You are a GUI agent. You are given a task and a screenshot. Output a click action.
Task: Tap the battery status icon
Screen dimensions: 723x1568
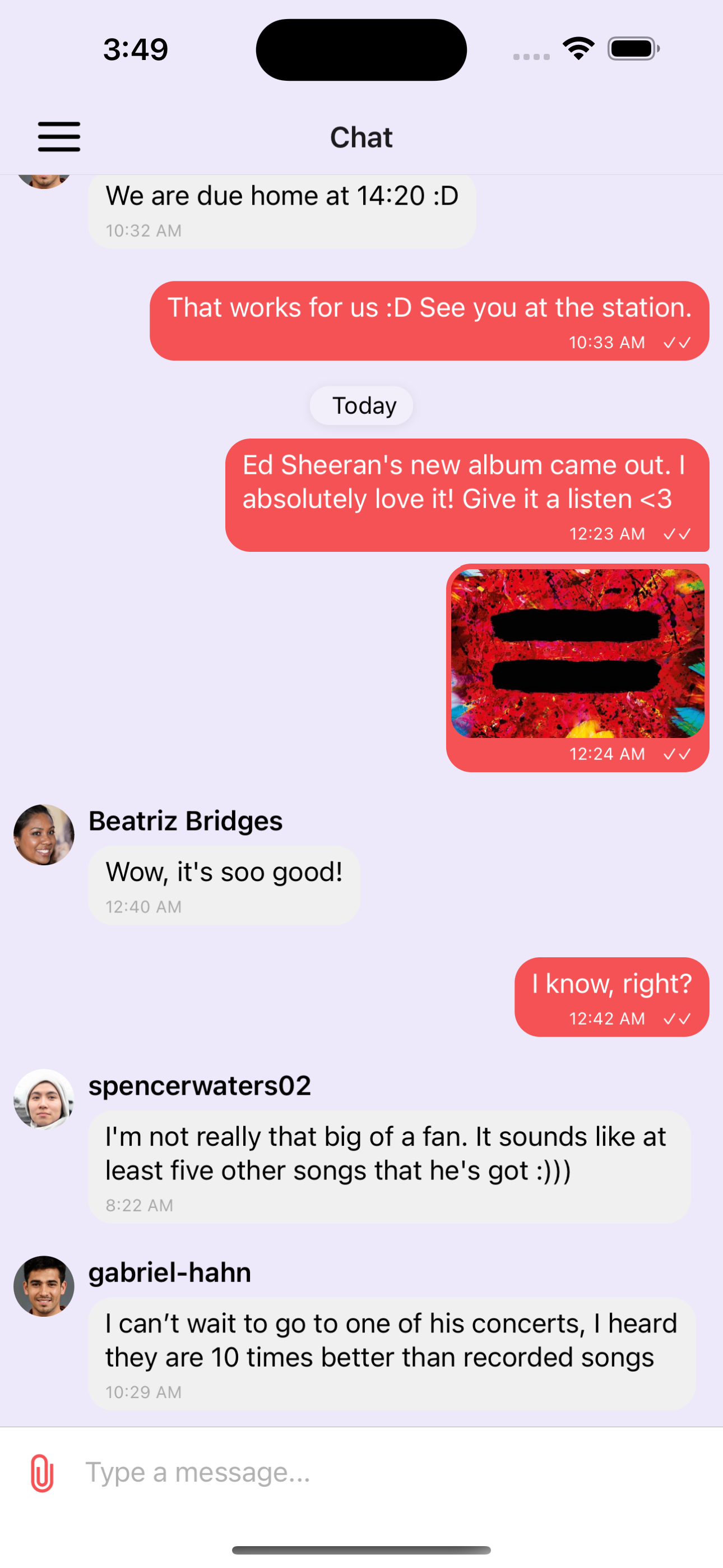click(x=633, y=49)
